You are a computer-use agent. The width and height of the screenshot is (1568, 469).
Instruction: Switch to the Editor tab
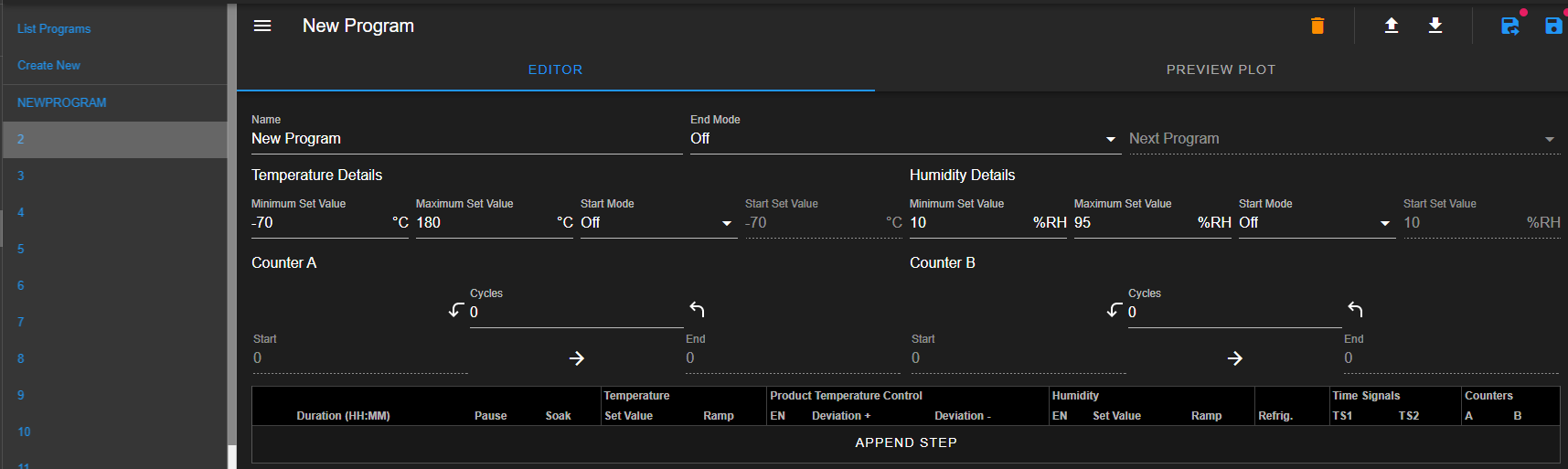click(x=555, y=69)
